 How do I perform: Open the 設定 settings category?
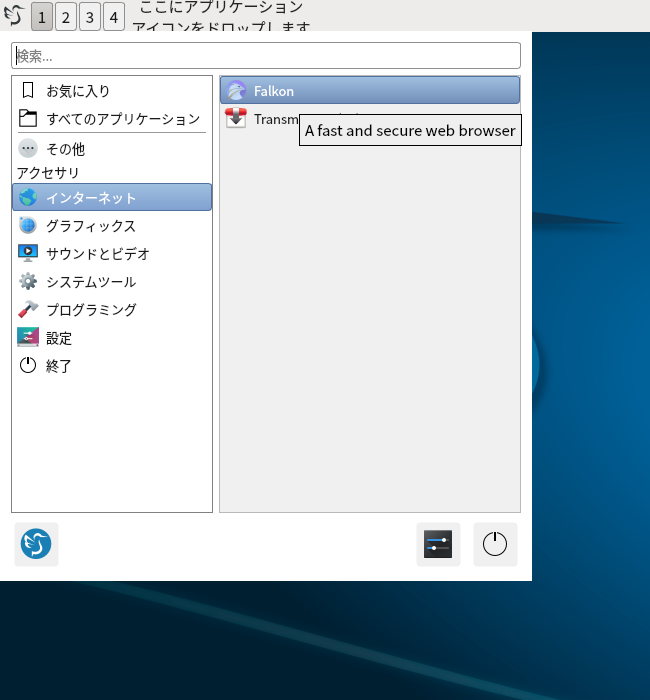click(112, 338)
